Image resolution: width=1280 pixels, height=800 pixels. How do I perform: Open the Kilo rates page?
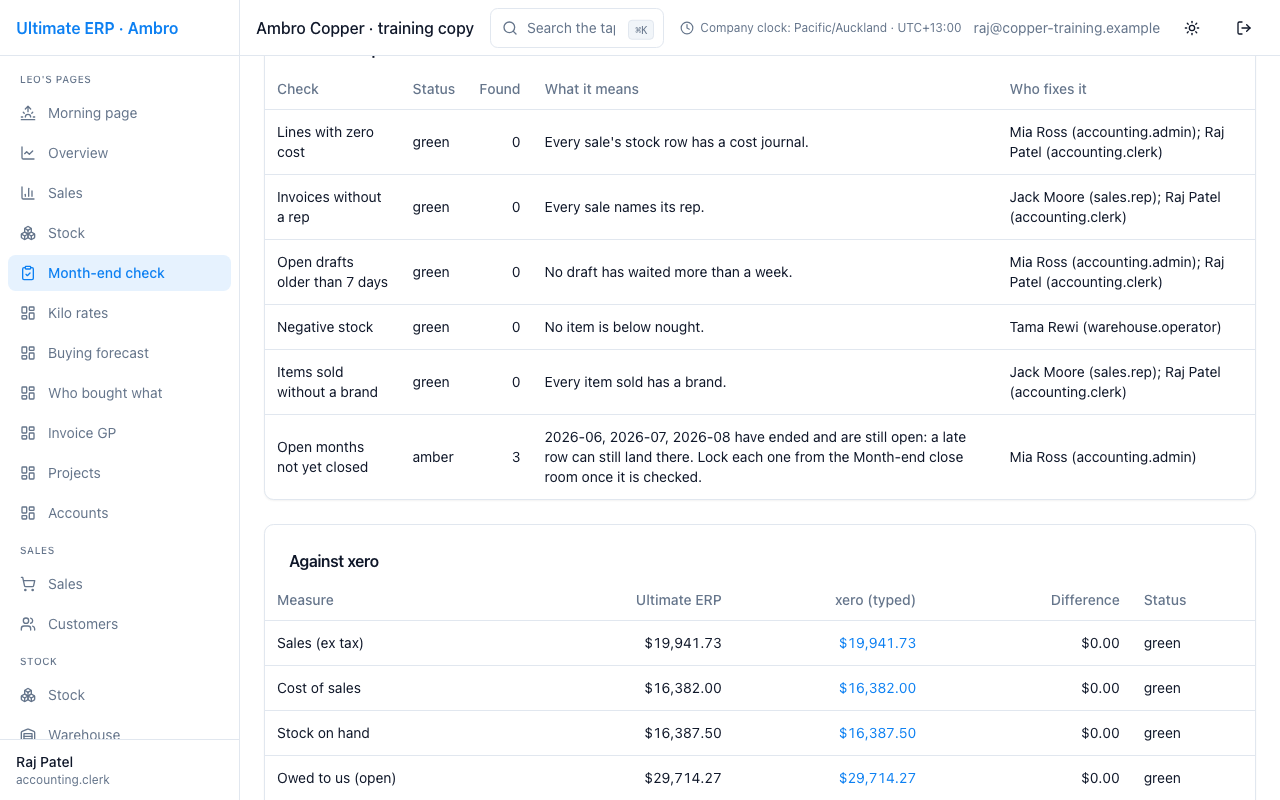pos(119,313)
